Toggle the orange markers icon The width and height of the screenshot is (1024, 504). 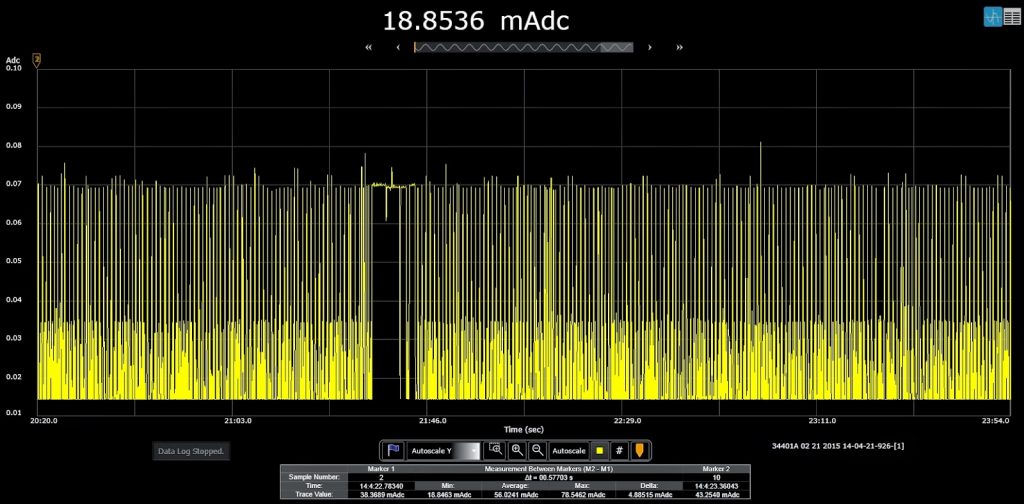click(x=639, y=451)
